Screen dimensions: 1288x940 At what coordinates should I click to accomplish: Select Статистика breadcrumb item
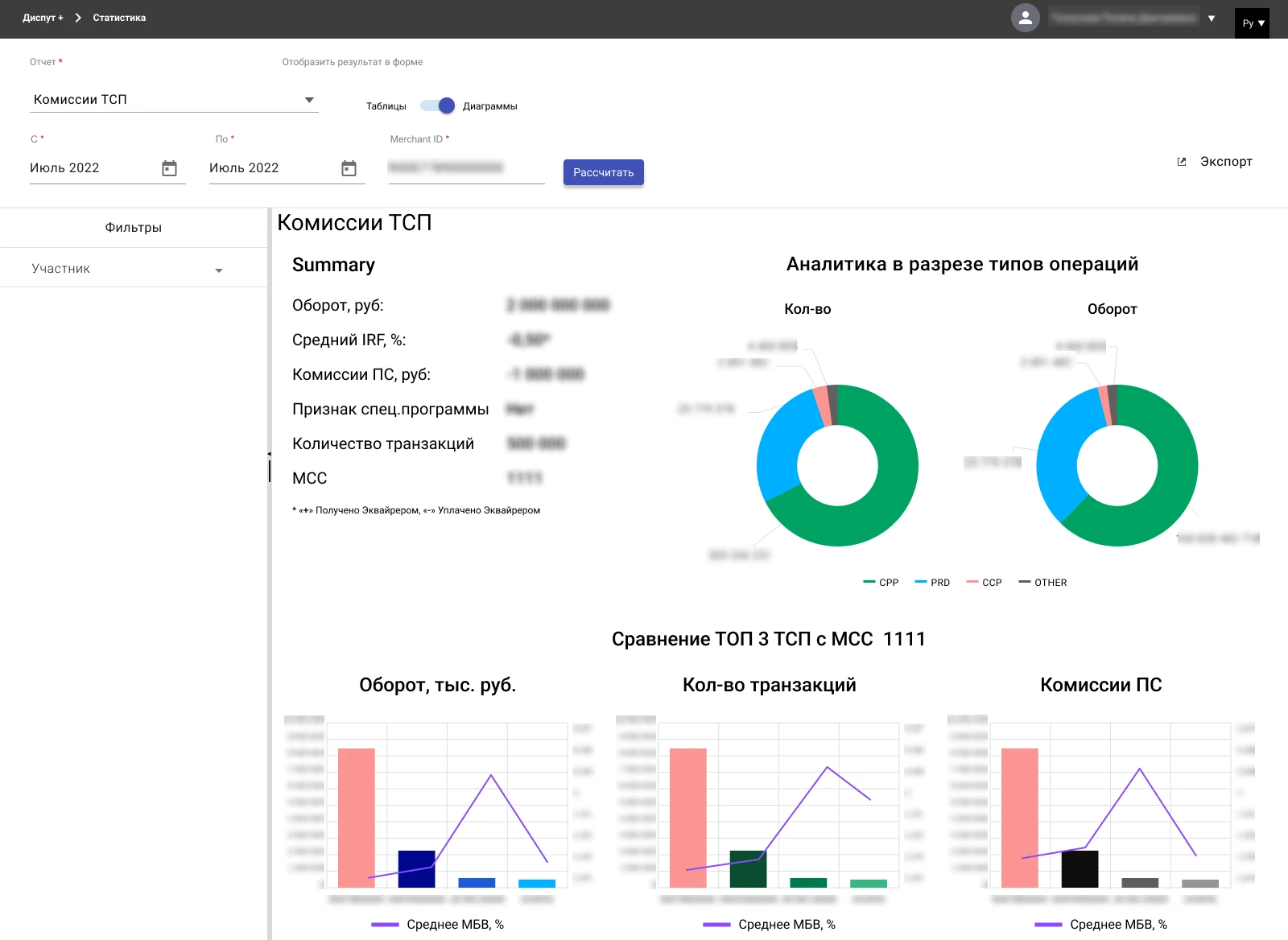119,18
